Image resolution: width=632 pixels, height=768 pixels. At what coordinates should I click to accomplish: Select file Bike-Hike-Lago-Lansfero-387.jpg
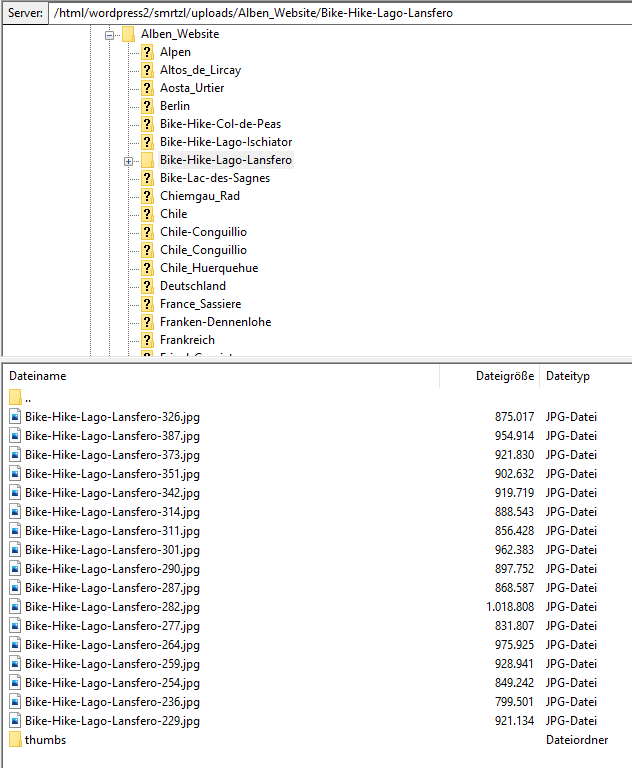(x=112, y=436)
